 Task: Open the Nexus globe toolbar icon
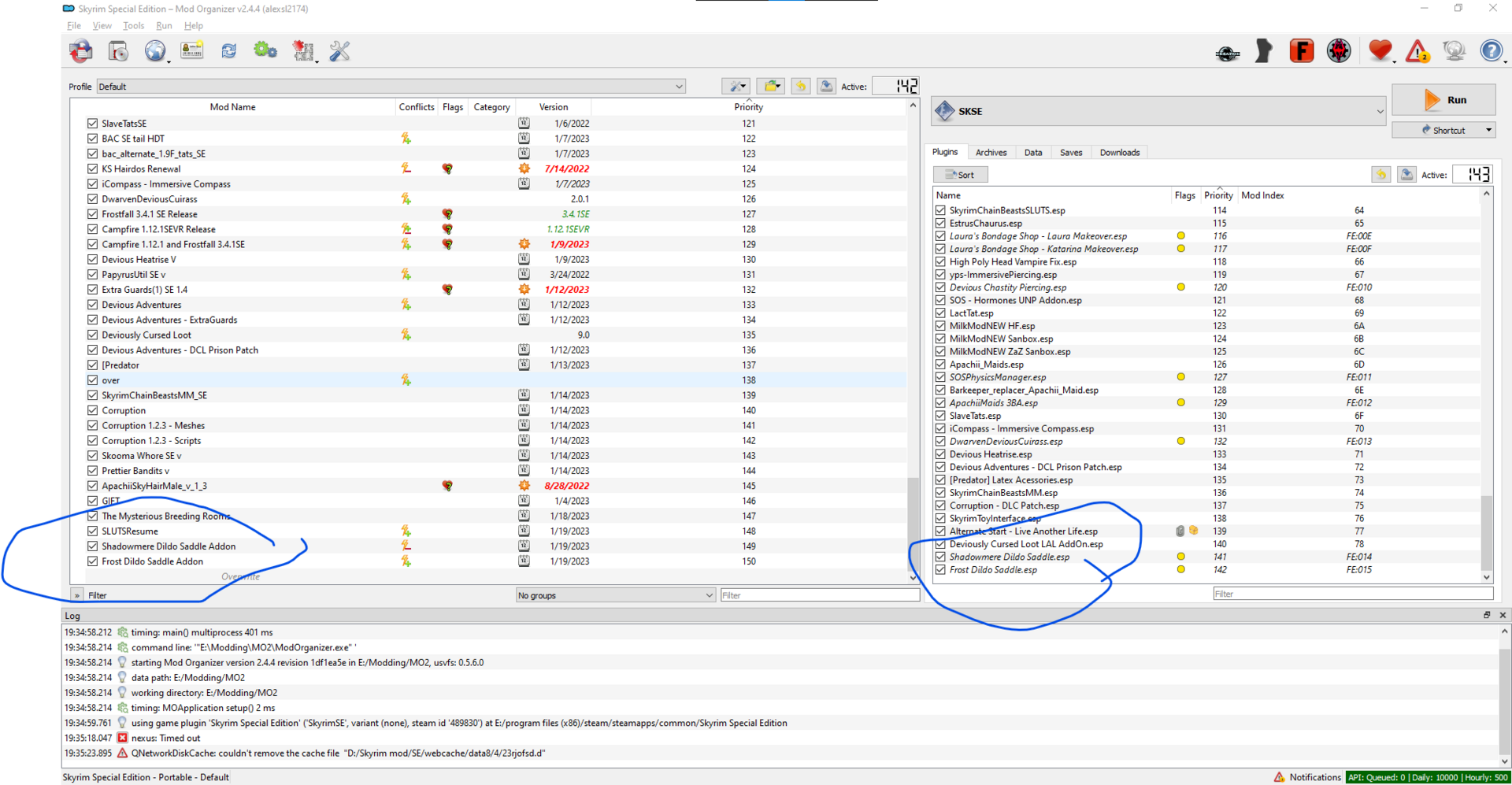pos(155,51)
